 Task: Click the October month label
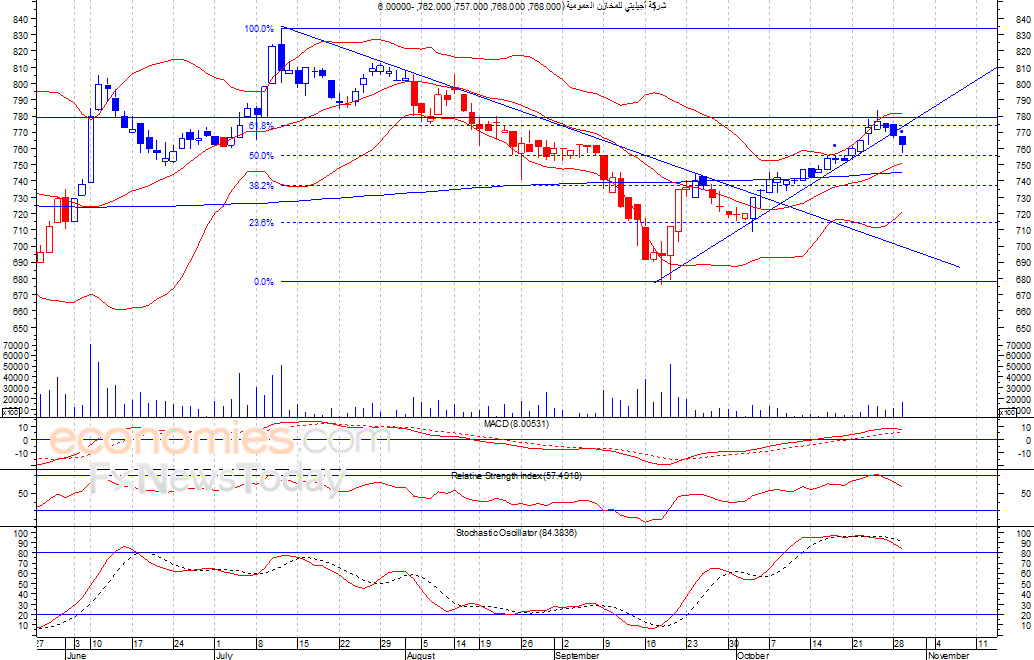point(752,655)
